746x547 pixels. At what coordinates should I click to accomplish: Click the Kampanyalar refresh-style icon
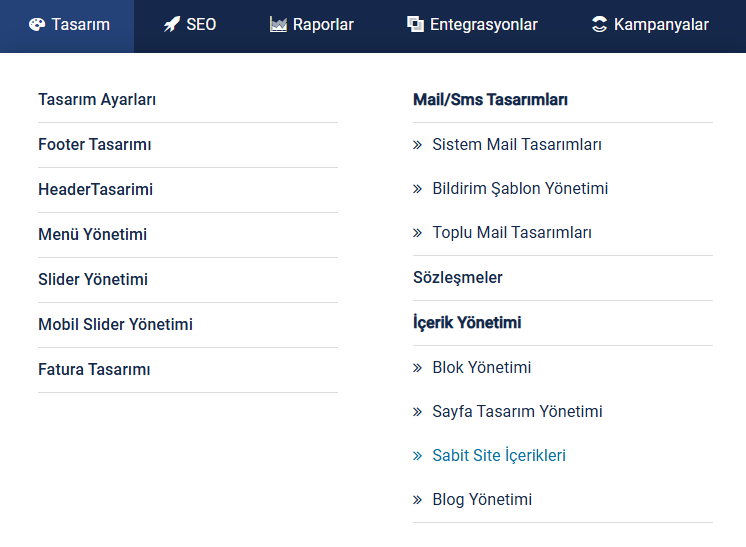click(x=599, y=24)
